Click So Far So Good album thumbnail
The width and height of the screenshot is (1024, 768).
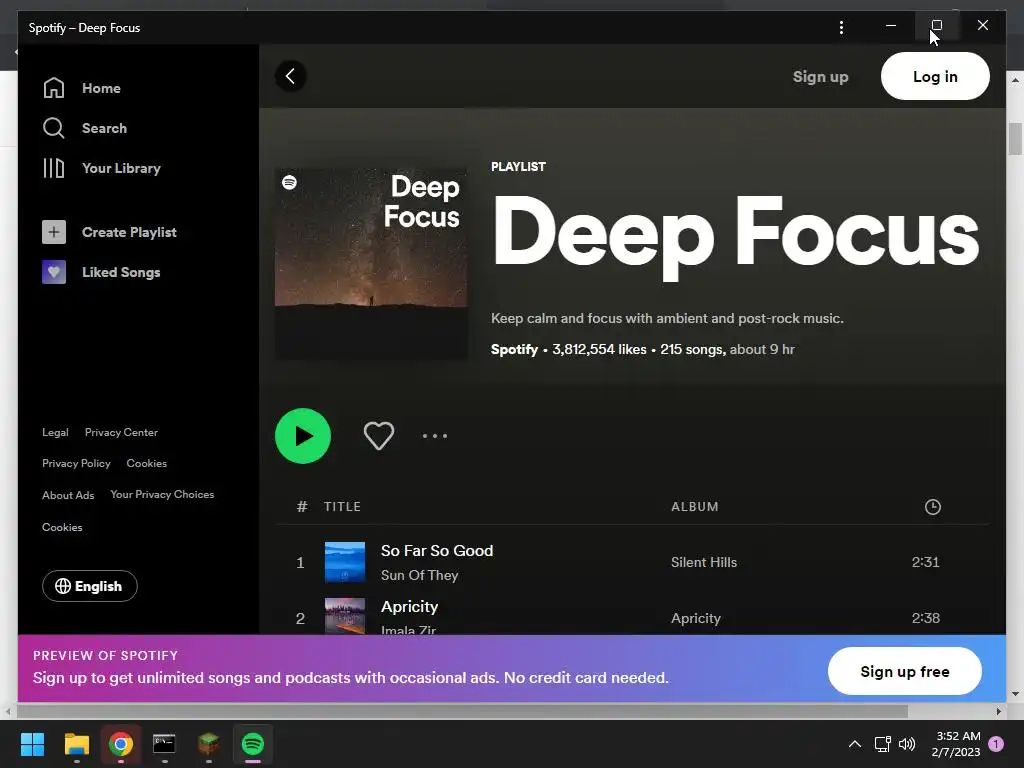coord(345,562)
